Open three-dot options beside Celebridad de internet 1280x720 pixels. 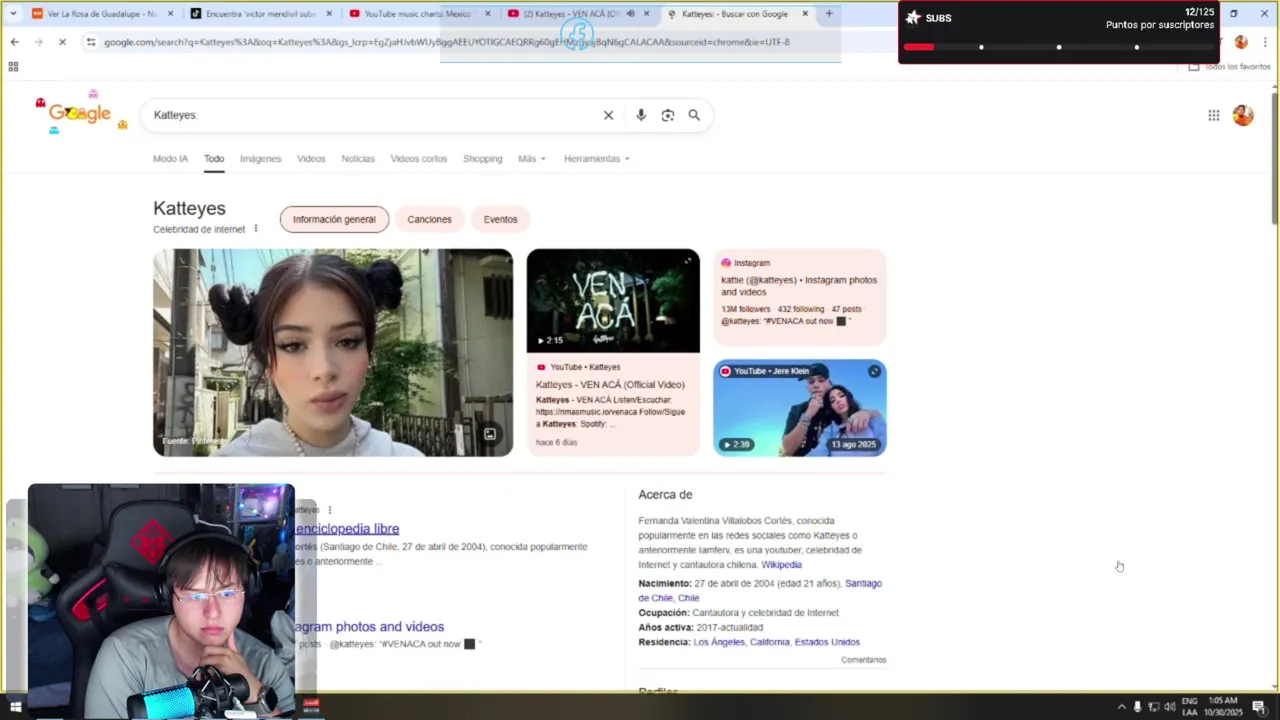(x=255, y=229)
